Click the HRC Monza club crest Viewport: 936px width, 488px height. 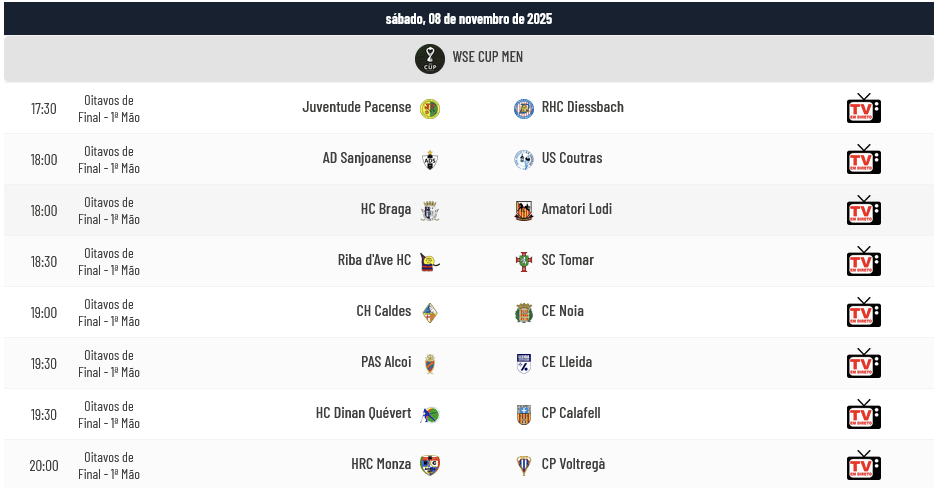click(430, 465)
